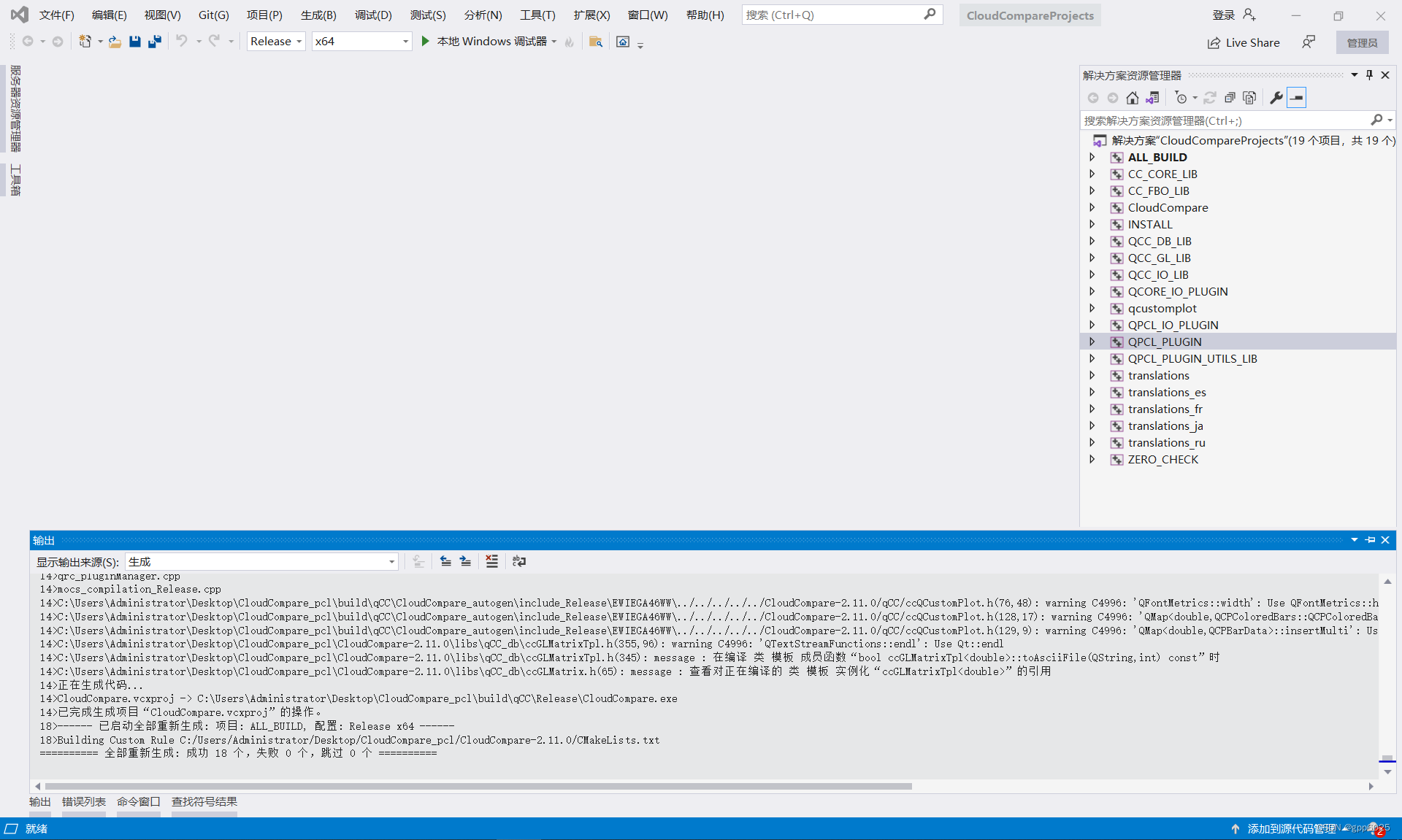Open the Git(G) menu
1402x840 pixels.
(213, 15)
